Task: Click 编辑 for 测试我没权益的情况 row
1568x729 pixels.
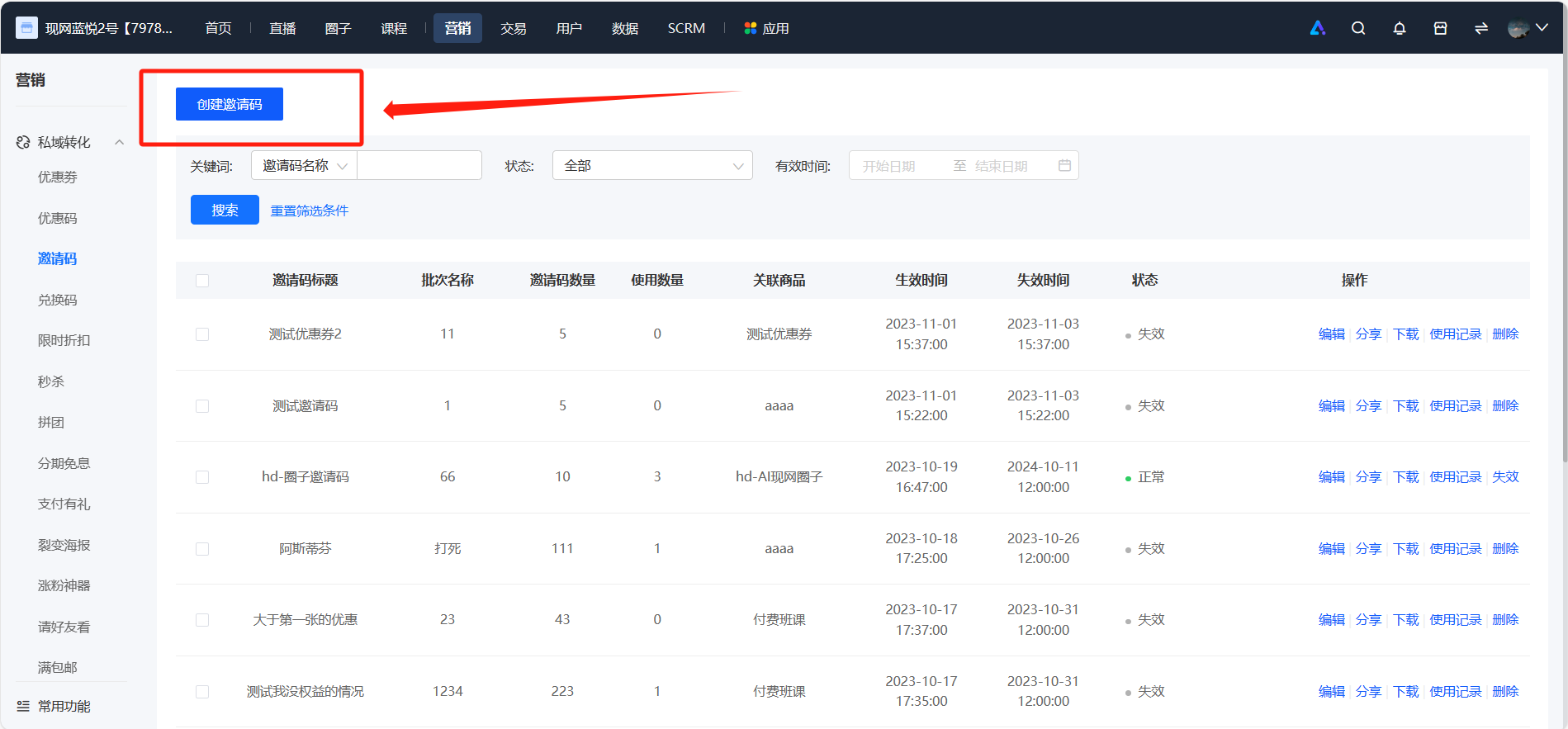Action: [1331, 692]
